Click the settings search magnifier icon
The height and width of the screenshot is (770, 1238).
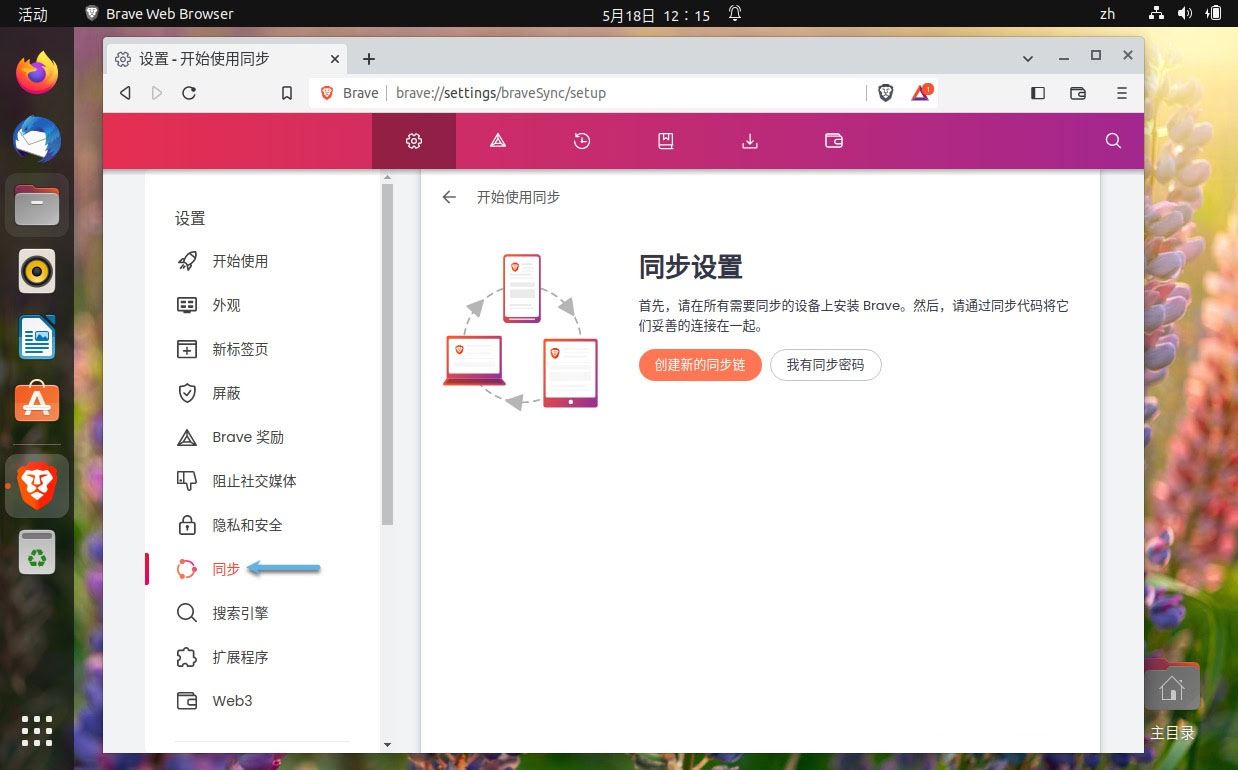click(1113, 141)
